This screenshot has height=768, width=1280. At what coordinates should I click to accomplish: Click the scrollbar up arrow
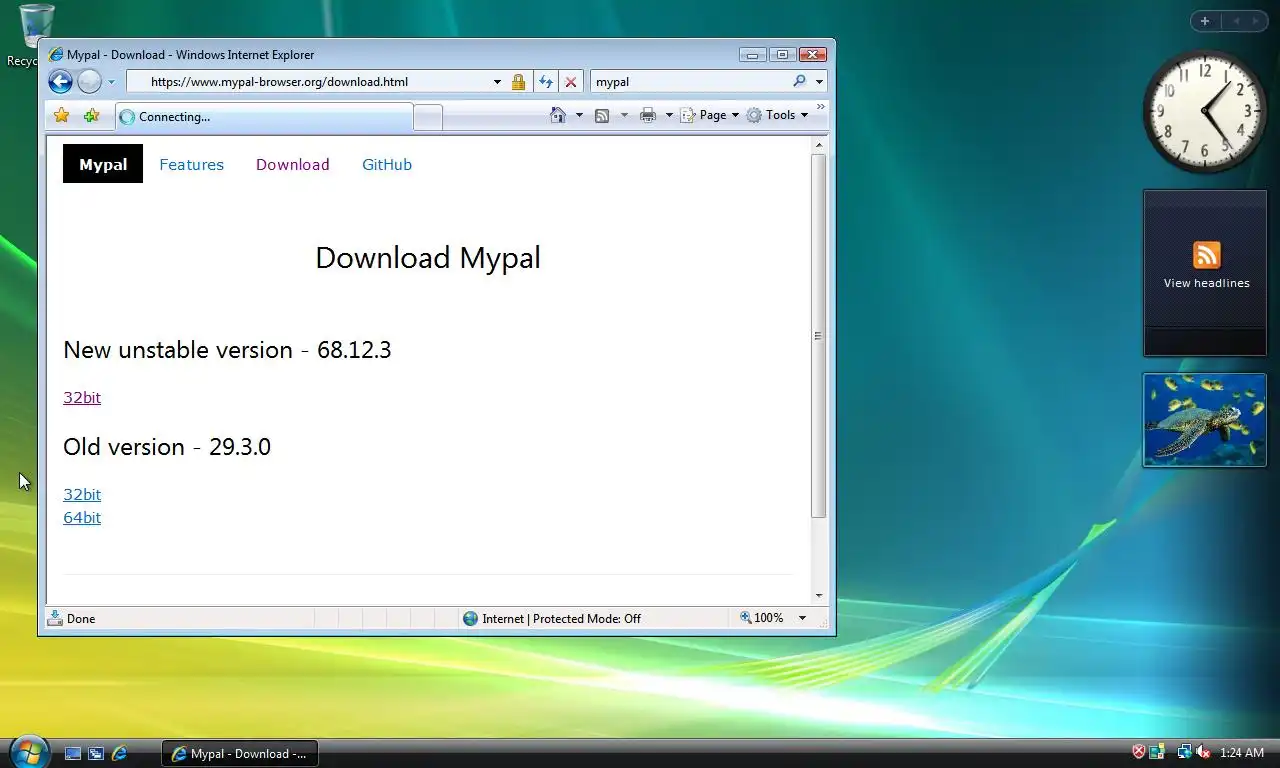tap(818, 145)
